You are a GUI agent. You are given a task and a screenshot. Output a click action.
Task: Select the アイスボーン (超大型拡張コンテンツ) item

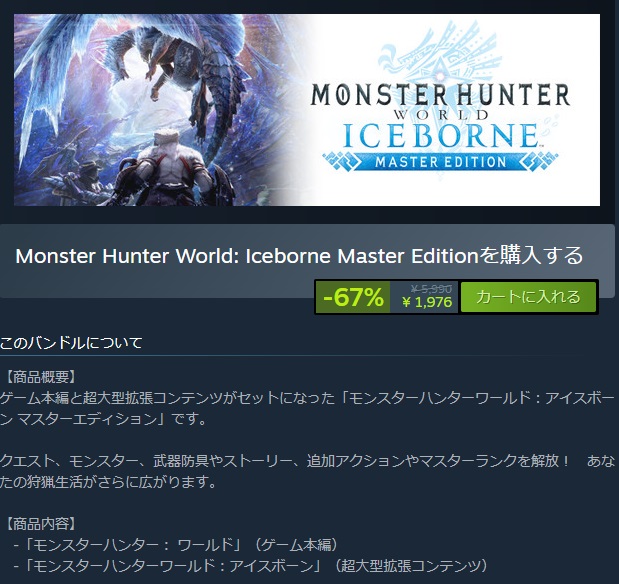click(x=251, y=566)
